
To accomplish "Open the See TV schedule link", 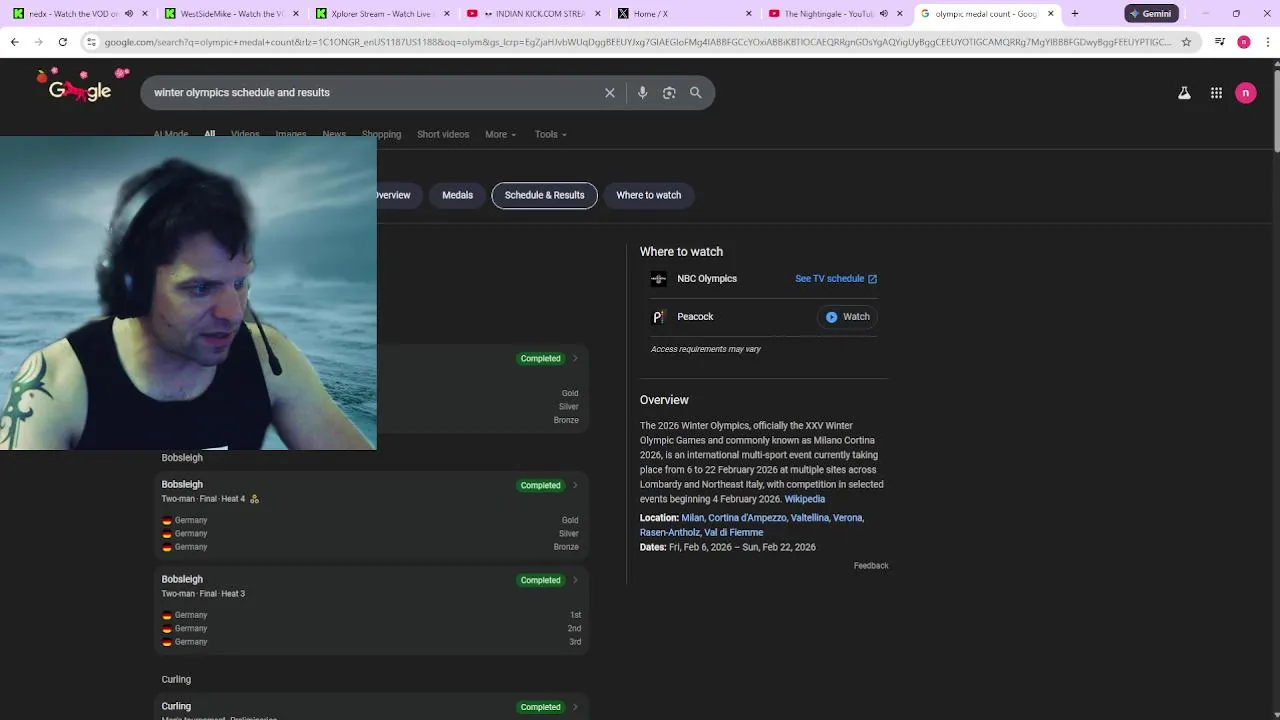I will (x=836, y=279).
